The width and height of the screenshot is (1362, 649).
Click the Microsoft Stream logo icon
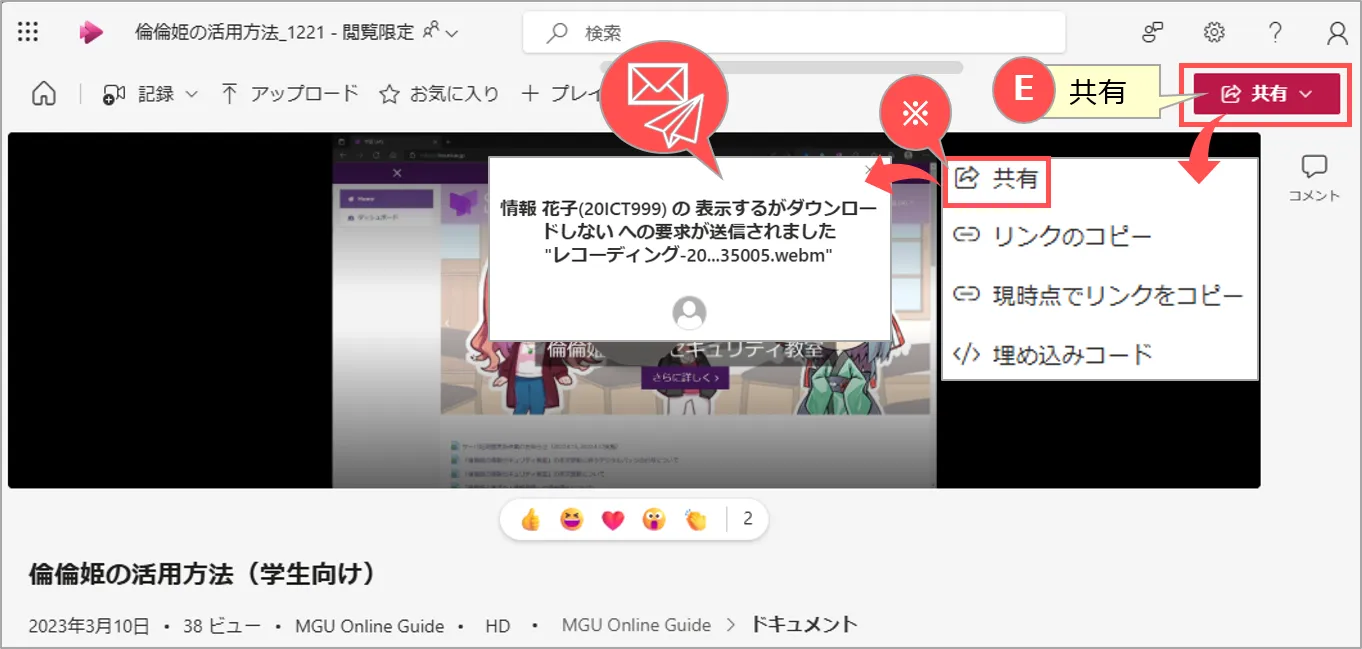tap(91, 33)
